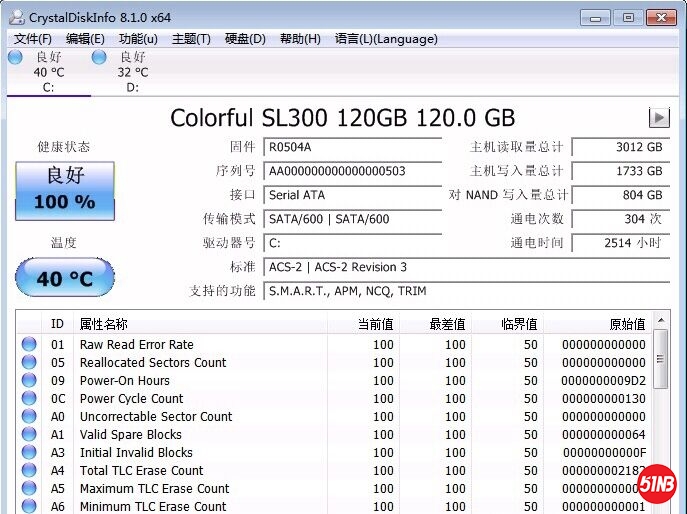Click the 最差值 column header
This screenshot has width=687, height=514.
point(436,324)
